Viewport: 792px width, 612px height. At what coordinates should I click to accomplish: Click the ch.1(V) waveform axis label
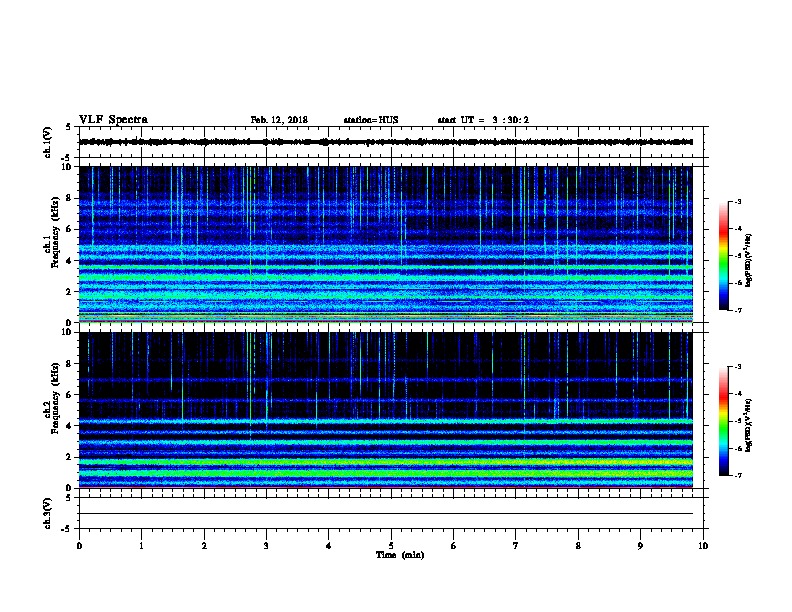click(47, 142)
